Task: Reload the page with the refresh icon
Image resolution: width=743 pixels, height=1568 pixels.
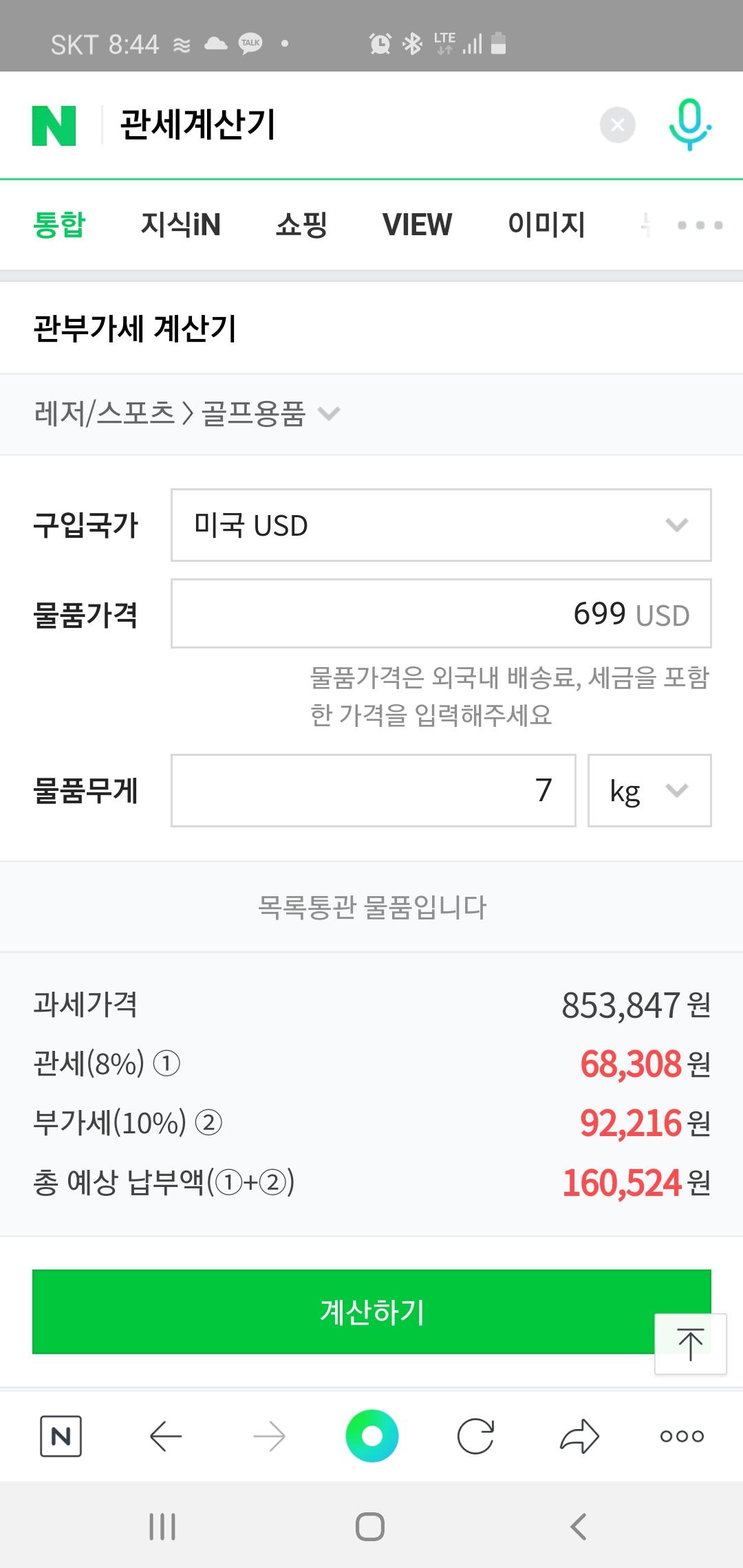Action: (475, 1436)
